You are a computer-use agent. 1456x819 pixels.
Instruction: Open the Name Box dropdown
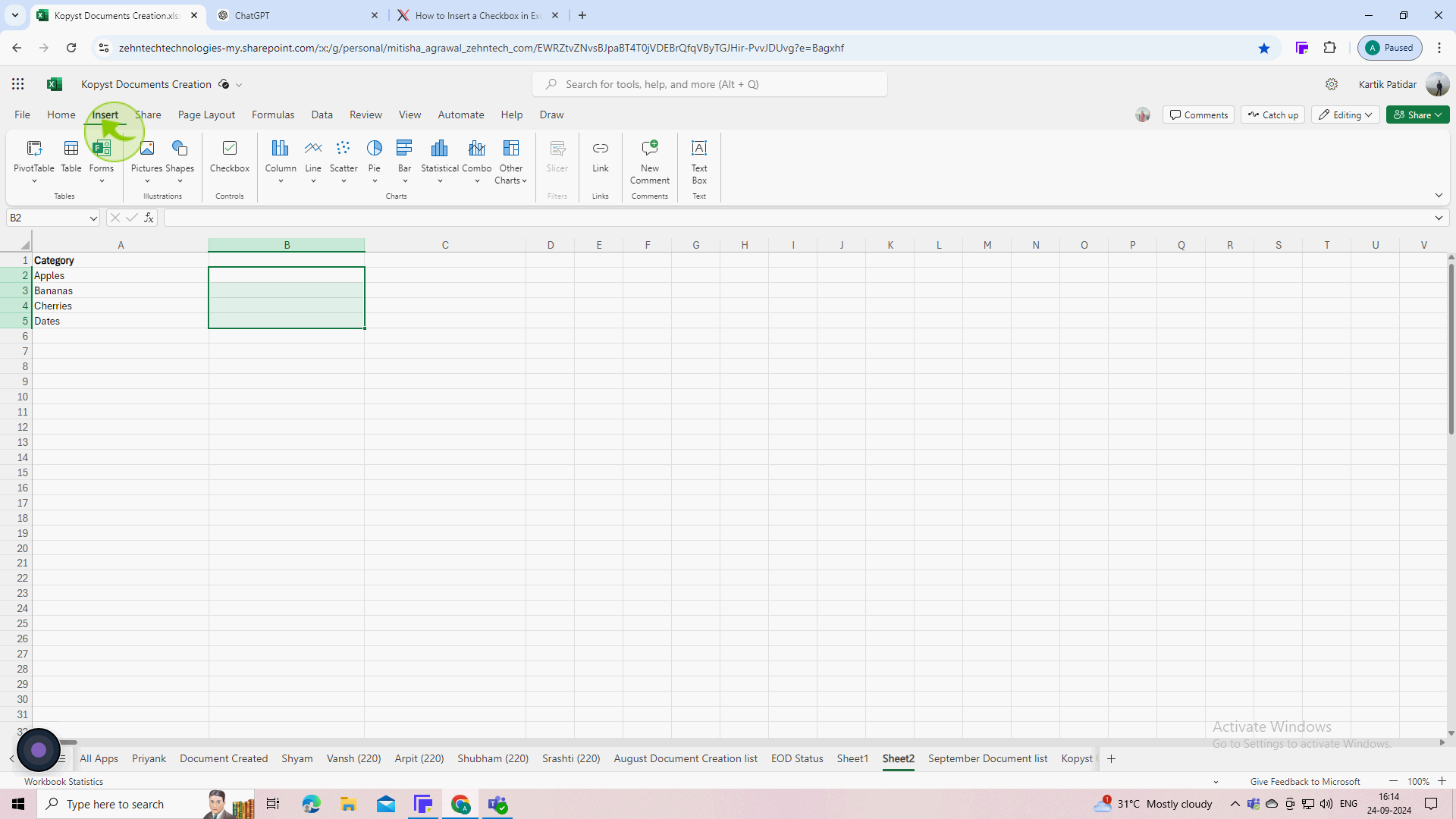pos(93,218)
